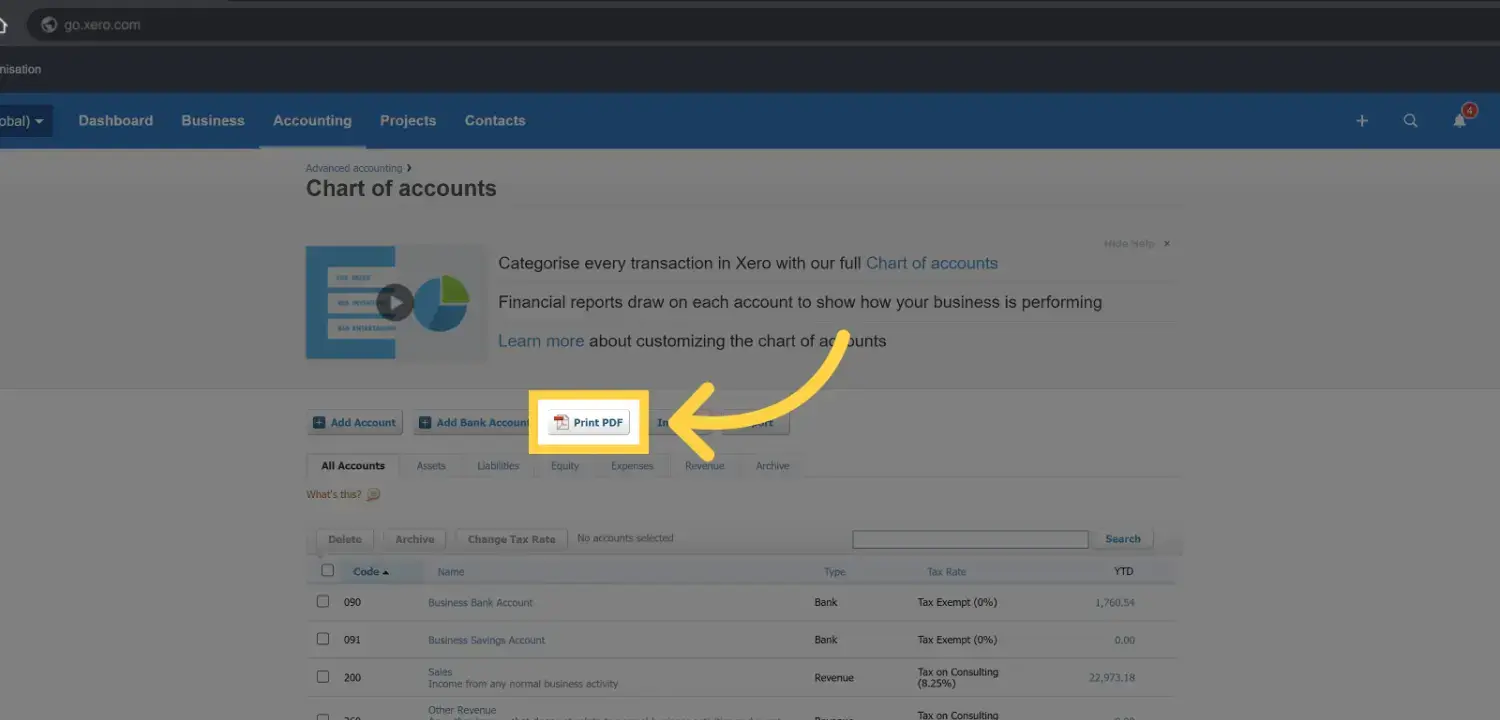The height and width of the screenshot is (720, 1500).
Task: Open the Business Savings Account link
Action: pyautogui.click(x=487, y=640)
